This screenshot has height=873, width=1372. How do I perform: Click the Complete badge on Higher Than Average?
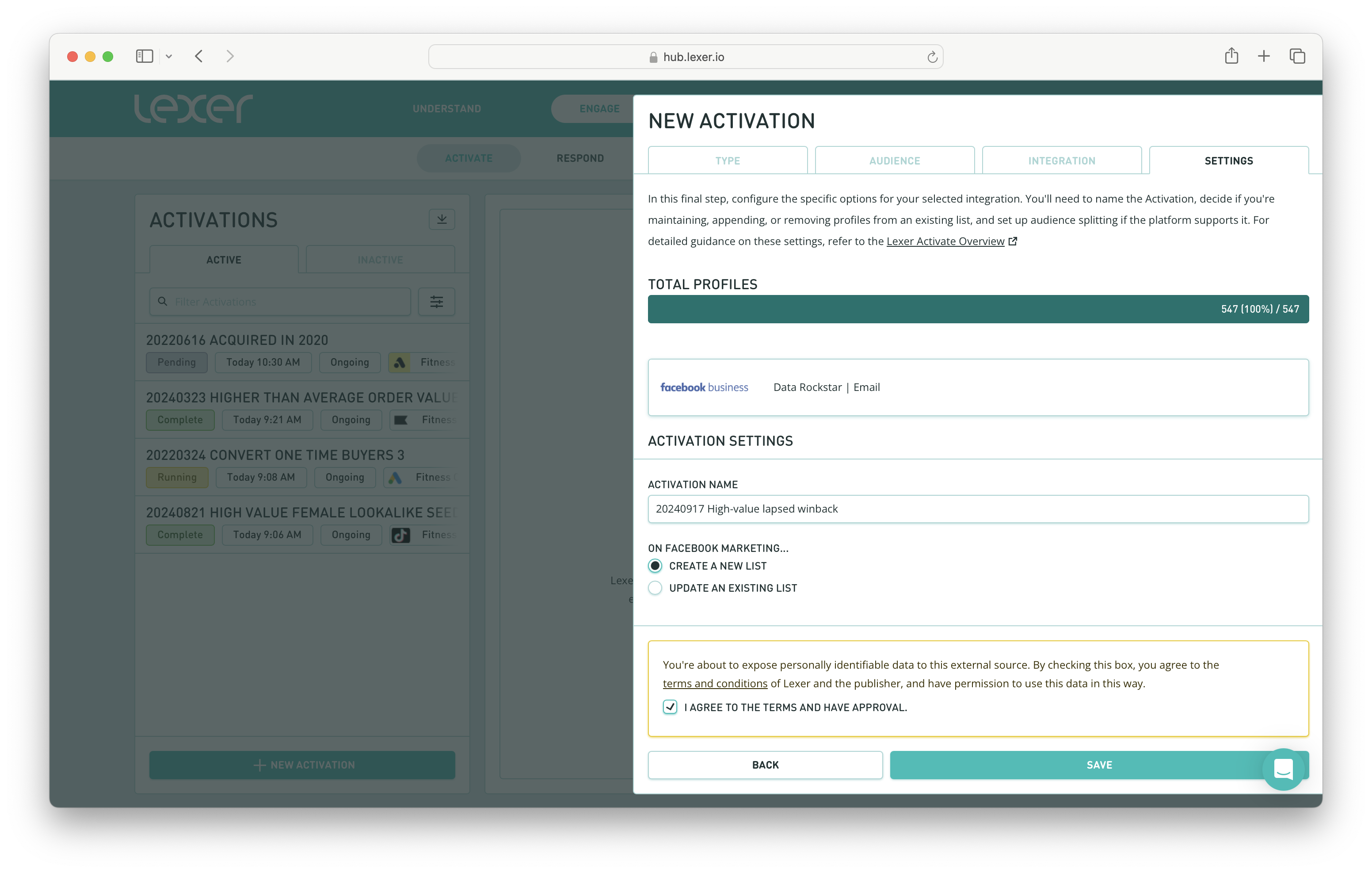pyautogui.click(x=180, y=420)
